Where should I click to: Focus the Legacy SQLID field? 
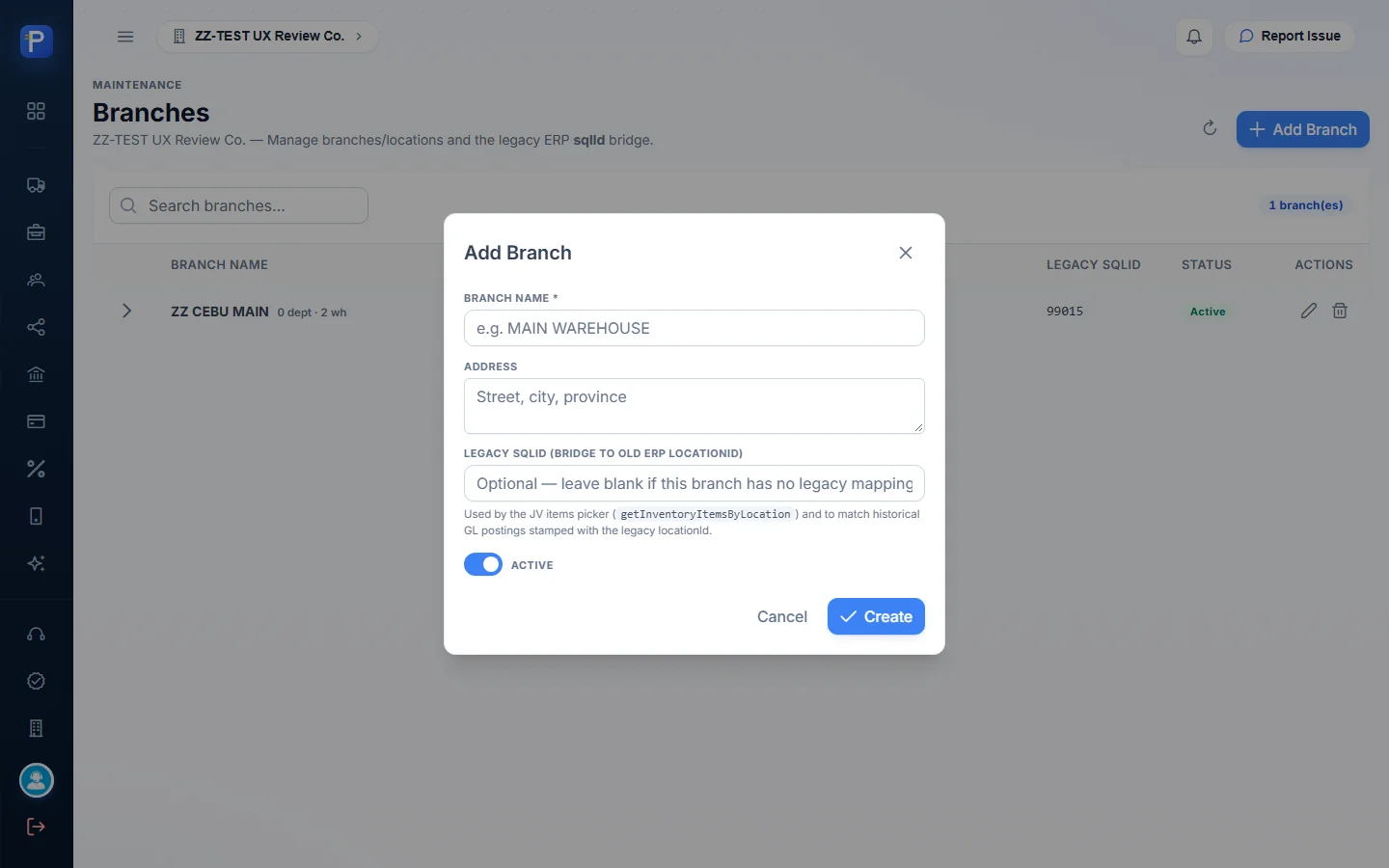(x=694, y=483)
